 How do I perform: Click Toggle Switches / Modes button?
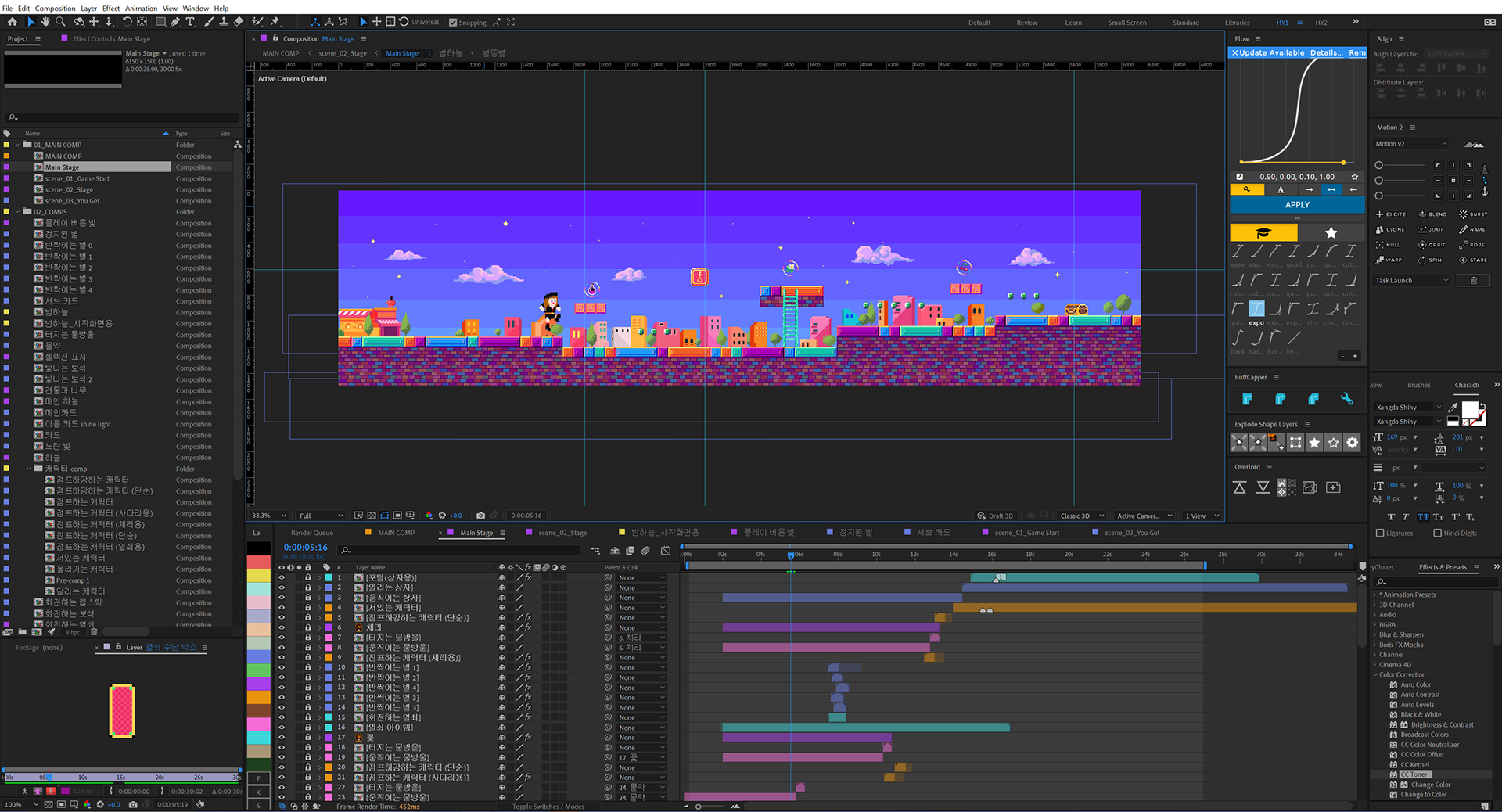548,807
